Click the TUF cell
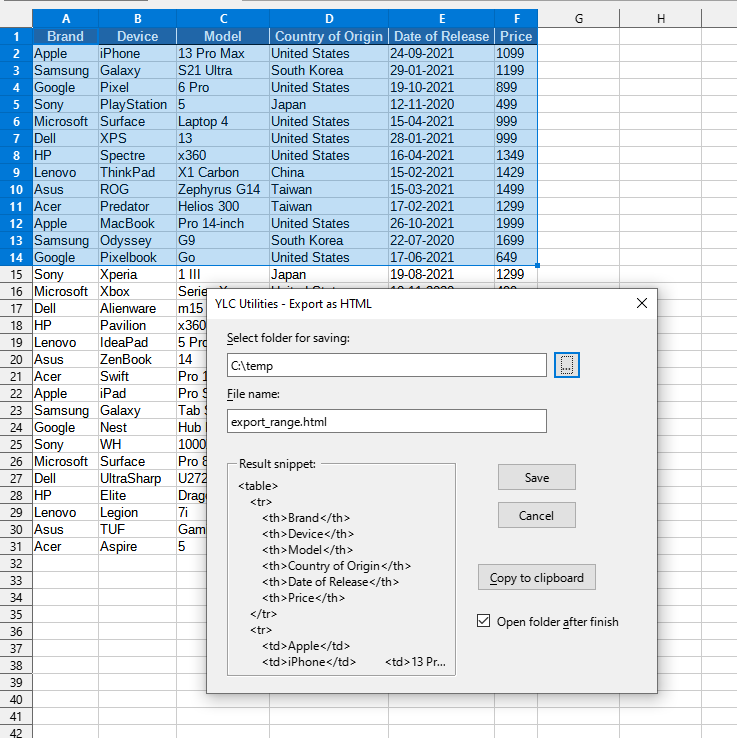737x738 pixels. point(137,529)
